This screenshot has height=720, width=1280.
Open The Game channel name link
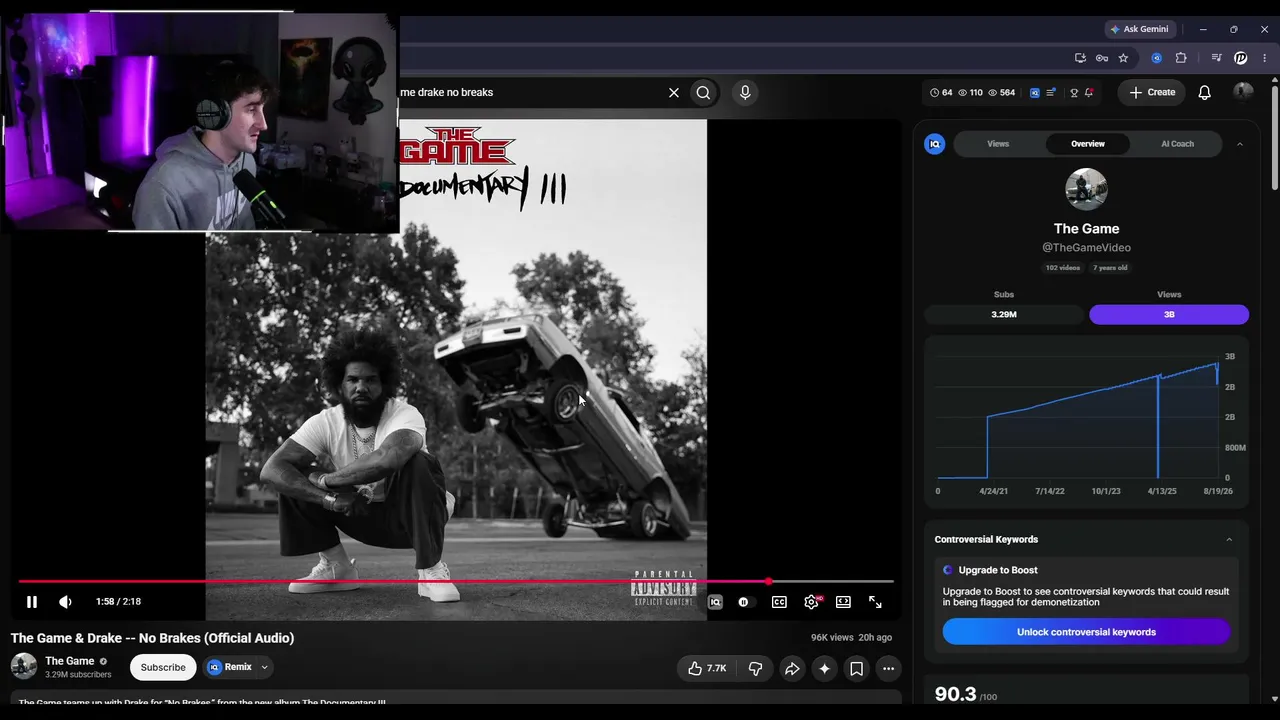(x=70, y=661)
